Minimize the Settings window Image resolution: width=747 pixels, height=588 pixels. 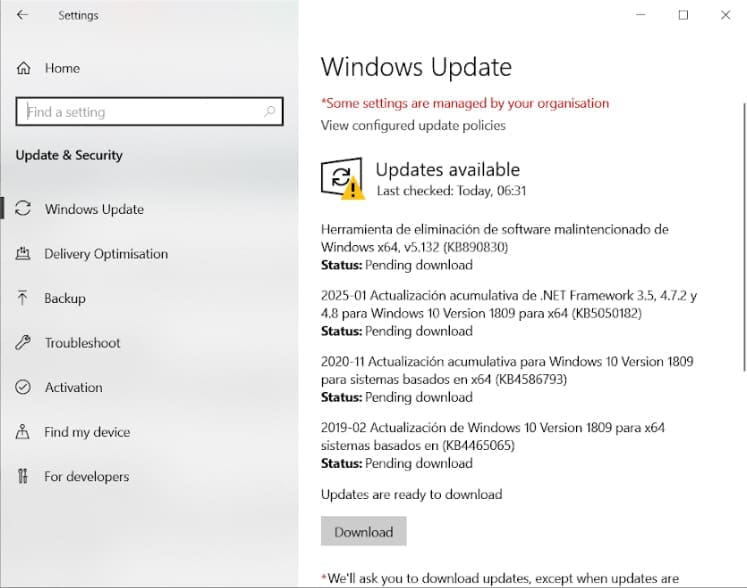[x=641, y=15]
